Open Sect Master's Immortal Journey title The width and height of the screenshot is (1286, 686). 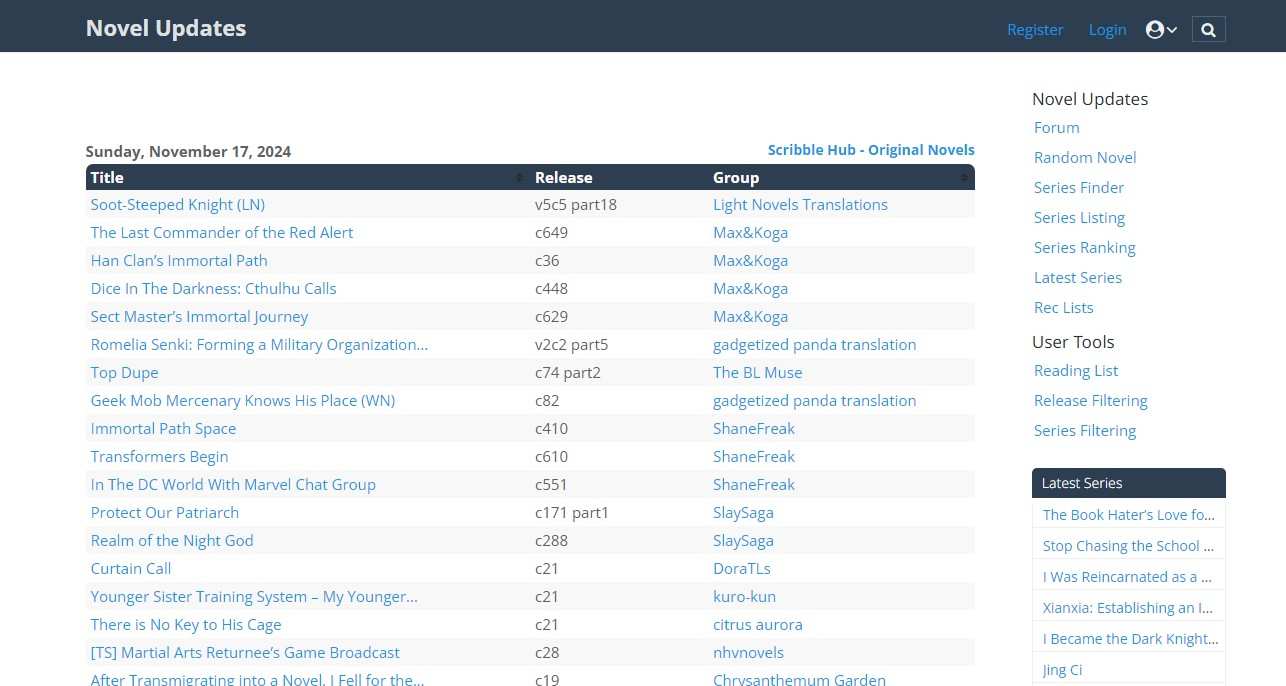tap(200, 317)
